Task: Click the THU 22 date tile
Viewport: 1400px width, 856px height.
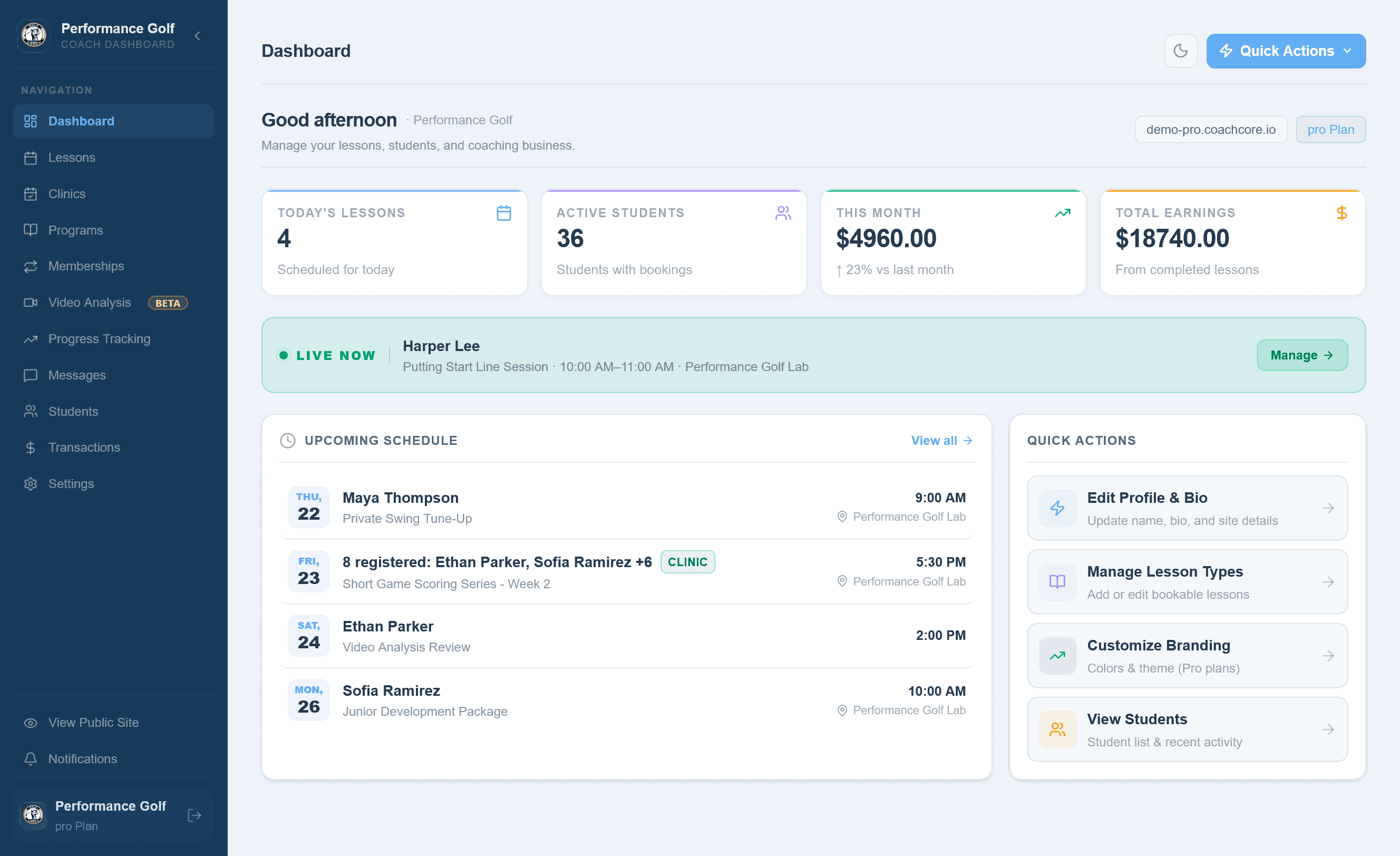Action: coord(308,507)
